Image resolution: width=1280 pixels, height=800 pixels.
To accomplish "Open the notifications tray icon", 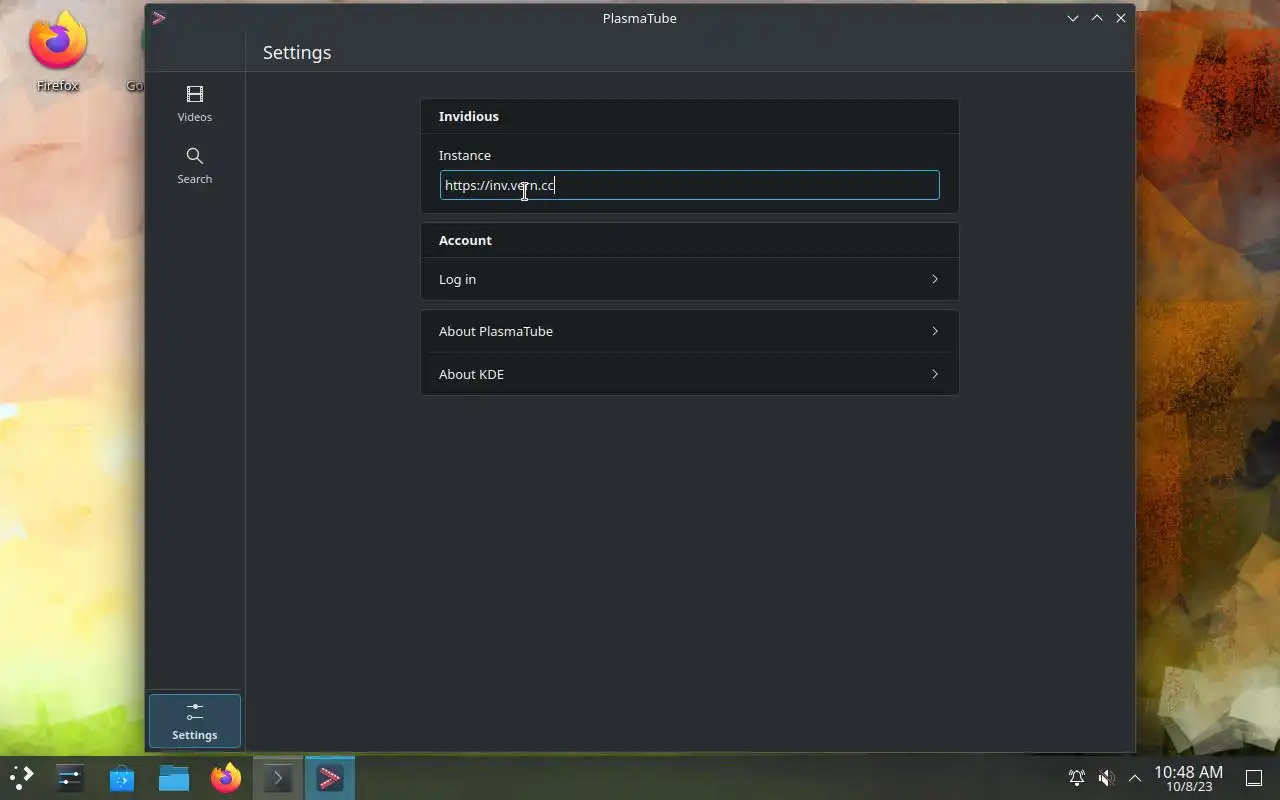I will (1077, 777).
